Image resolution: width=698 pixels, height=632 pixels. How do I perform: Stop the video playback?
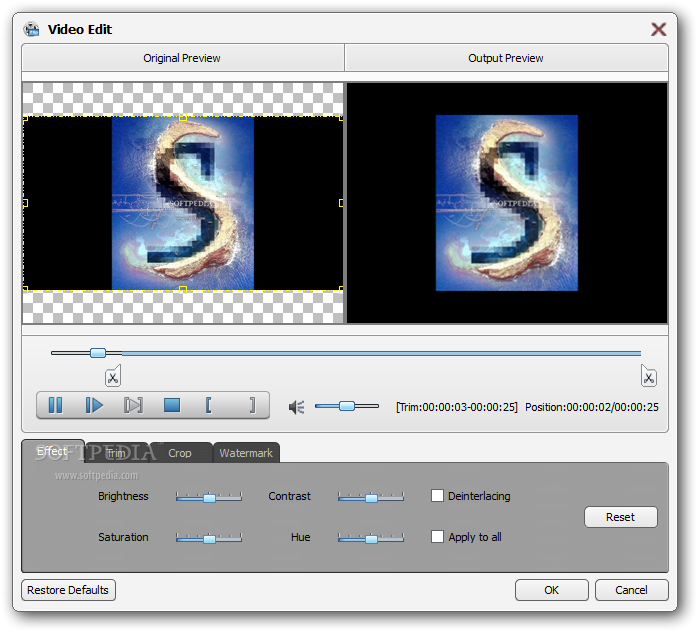172,405
